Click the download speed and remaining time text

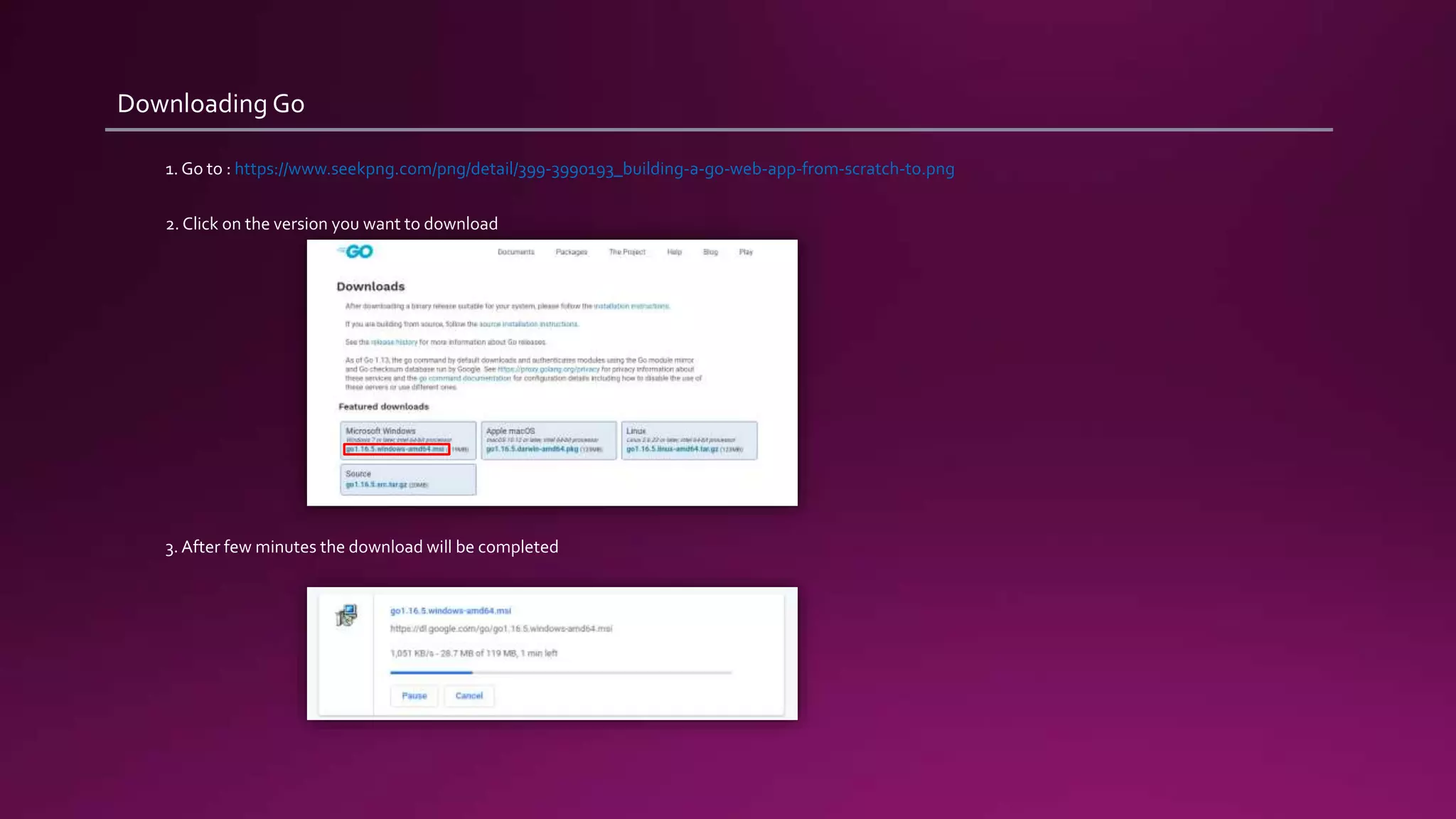[473, 653]
